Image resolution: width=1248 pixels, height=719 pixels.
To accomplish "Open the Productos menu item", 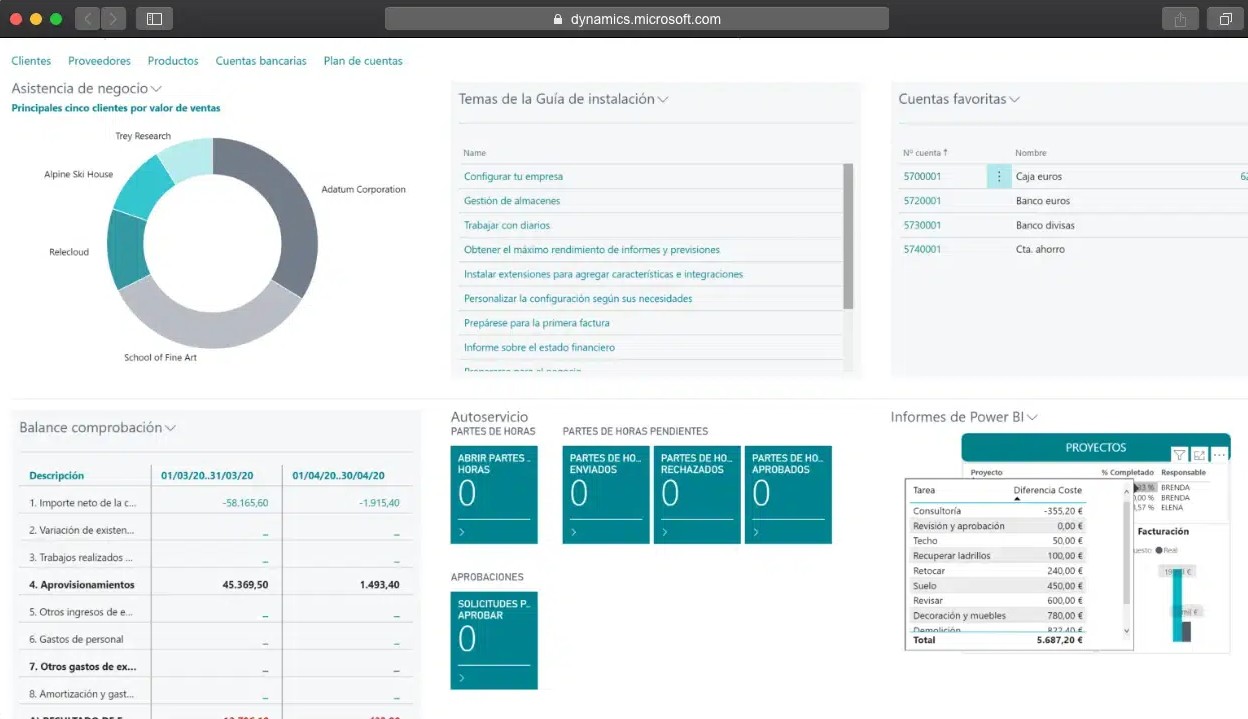I will tap(173, 61).
